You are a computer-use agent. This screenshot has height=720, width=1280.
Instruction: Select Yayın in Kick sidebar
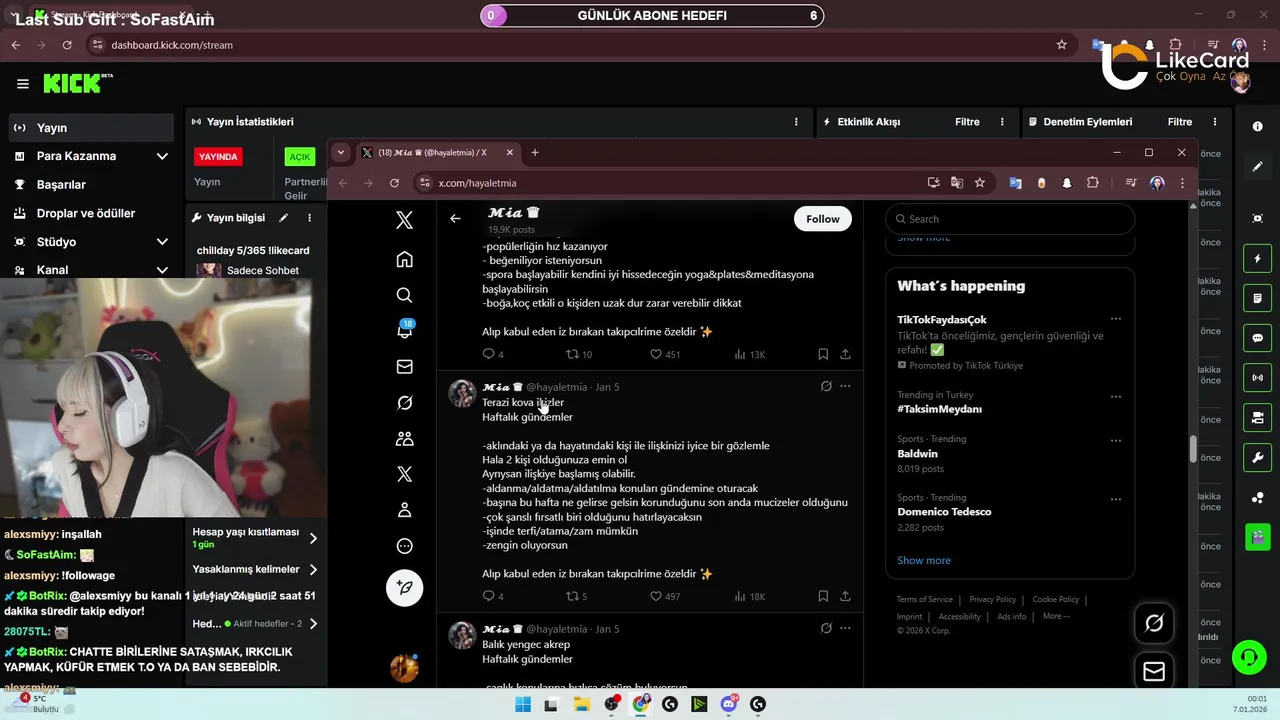[x=92, y=128]
